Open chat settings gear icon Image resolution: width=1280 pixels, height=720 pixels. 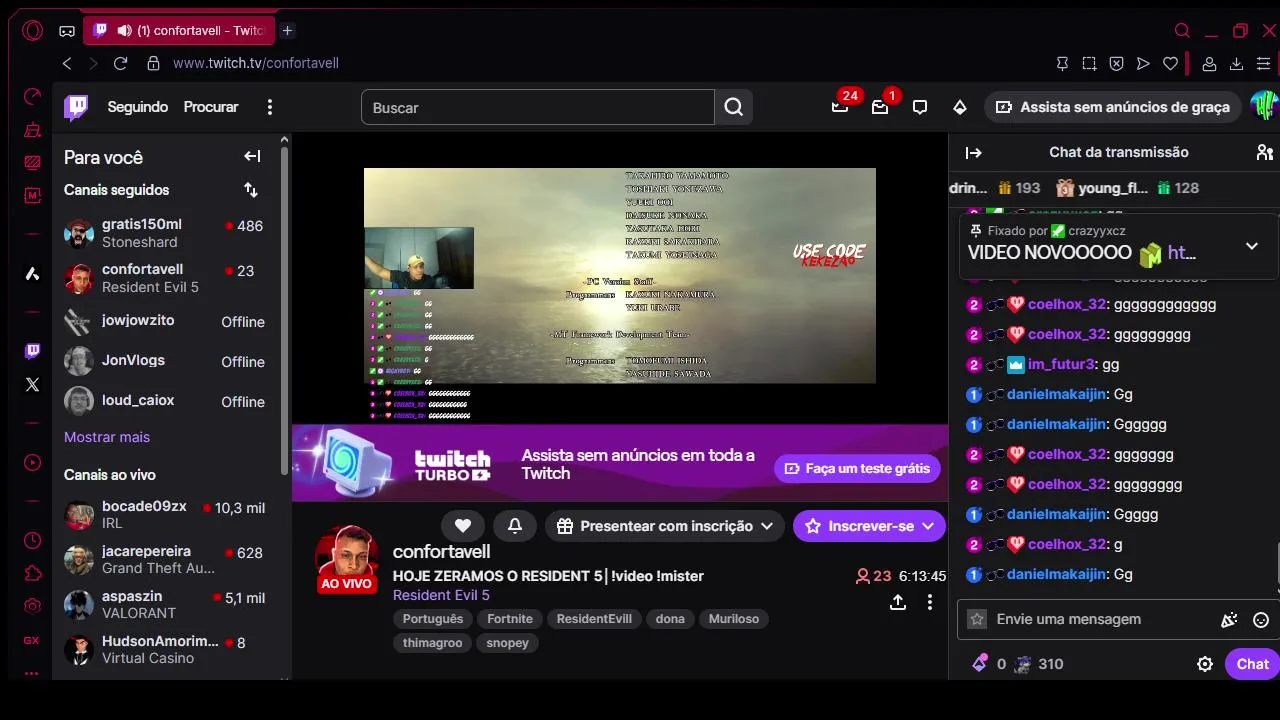pos(1205,664)
